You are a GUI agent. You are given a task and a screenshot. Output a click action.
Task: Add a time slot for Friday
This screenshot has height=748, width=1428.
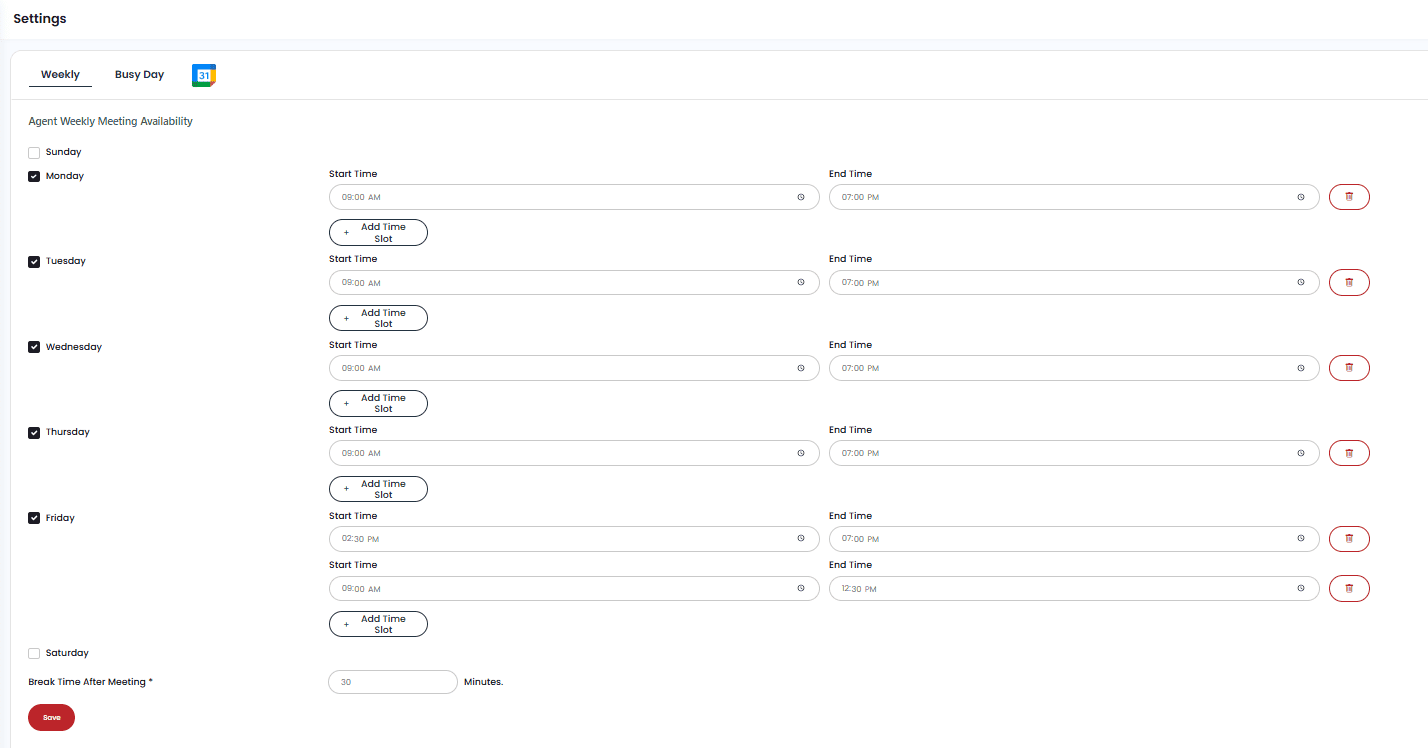tap(378, 624)
